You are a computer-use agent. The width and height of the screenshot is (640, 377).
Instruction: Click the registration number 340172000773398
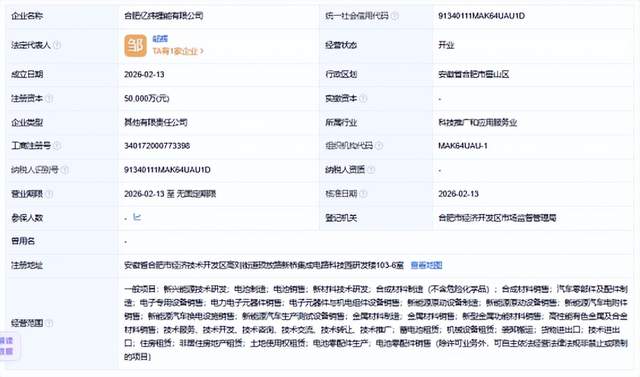point(157,146)
